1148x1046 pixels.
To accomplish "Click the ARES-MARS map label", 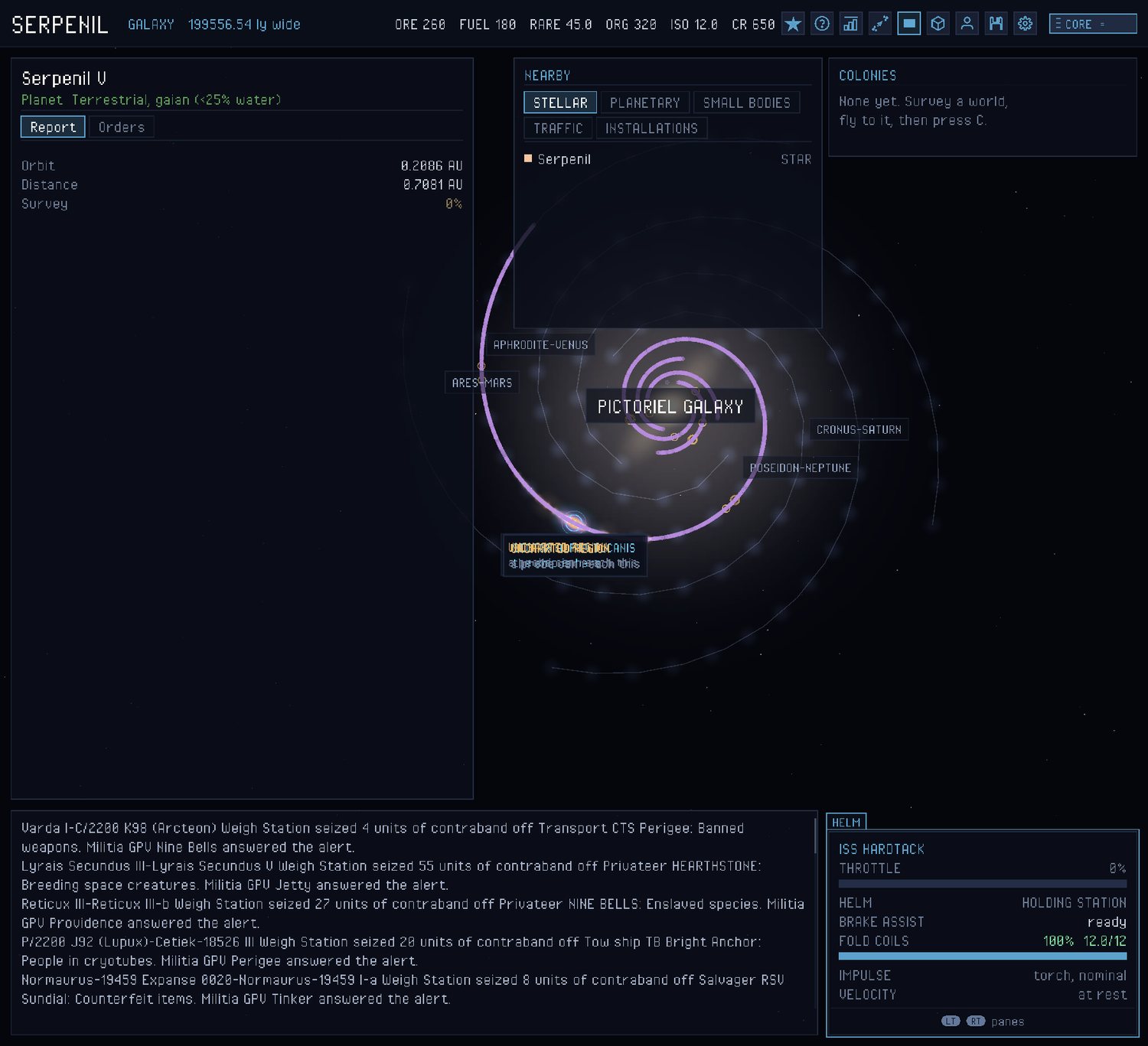I will pyautogui.click(x=482, y=383).
